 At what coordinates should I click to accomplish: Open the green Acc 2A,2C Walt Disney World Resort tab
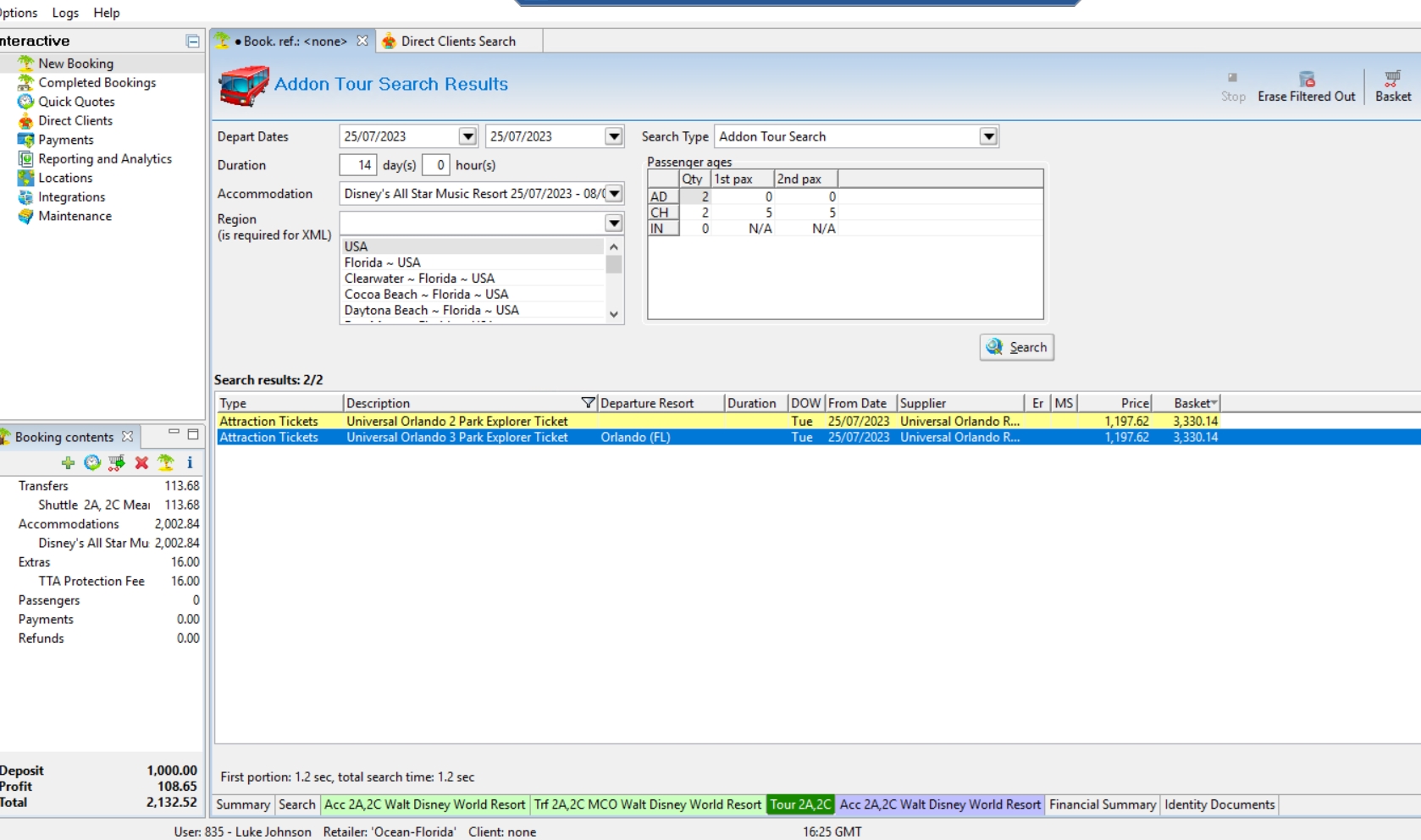pos(425,804)
